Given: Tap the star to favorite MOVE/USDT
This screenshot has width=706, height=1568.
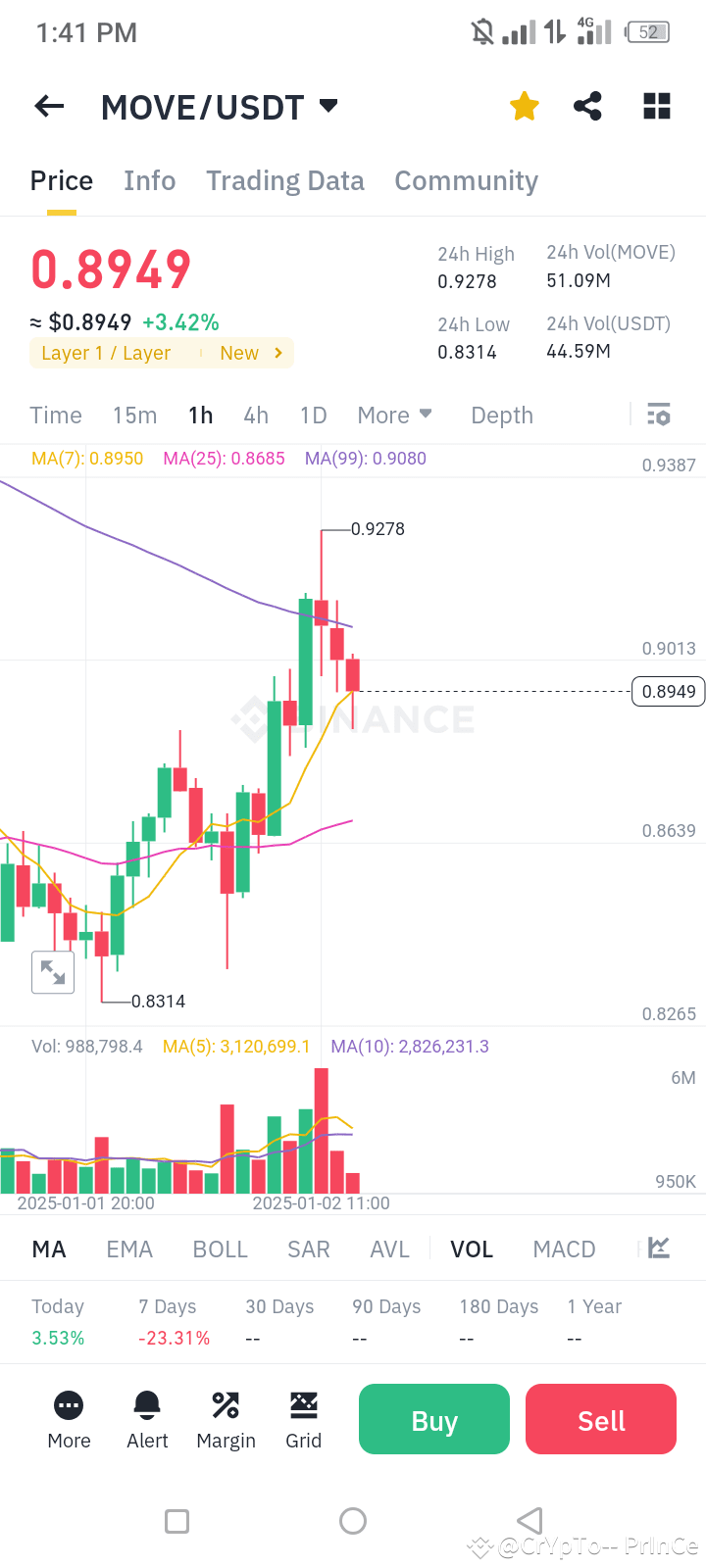Looking at the screenshot, I should (x=524, y=106).
